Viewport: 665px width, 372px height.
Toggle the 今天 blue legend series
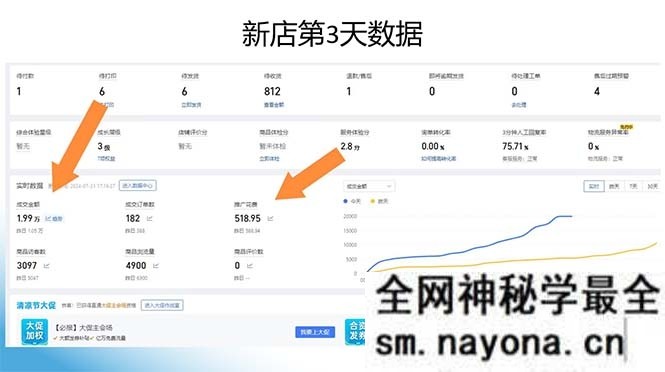point(352,201)
